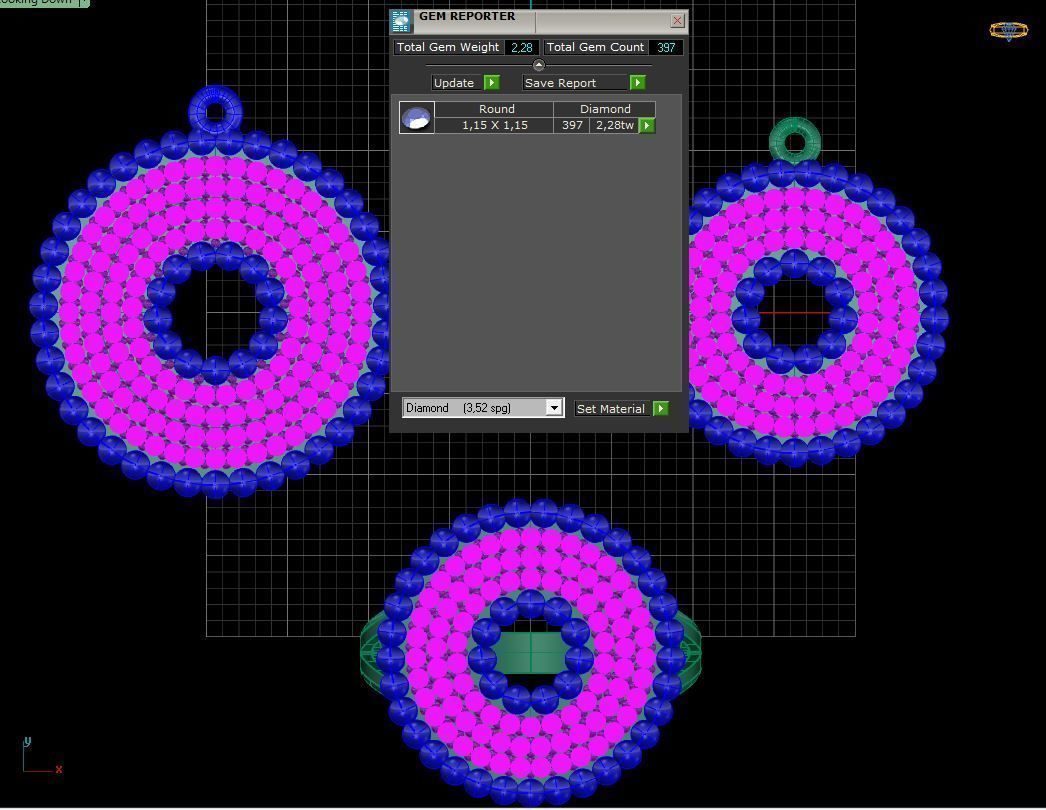Click the 2,28tw weight cell

tap(614, 125)
